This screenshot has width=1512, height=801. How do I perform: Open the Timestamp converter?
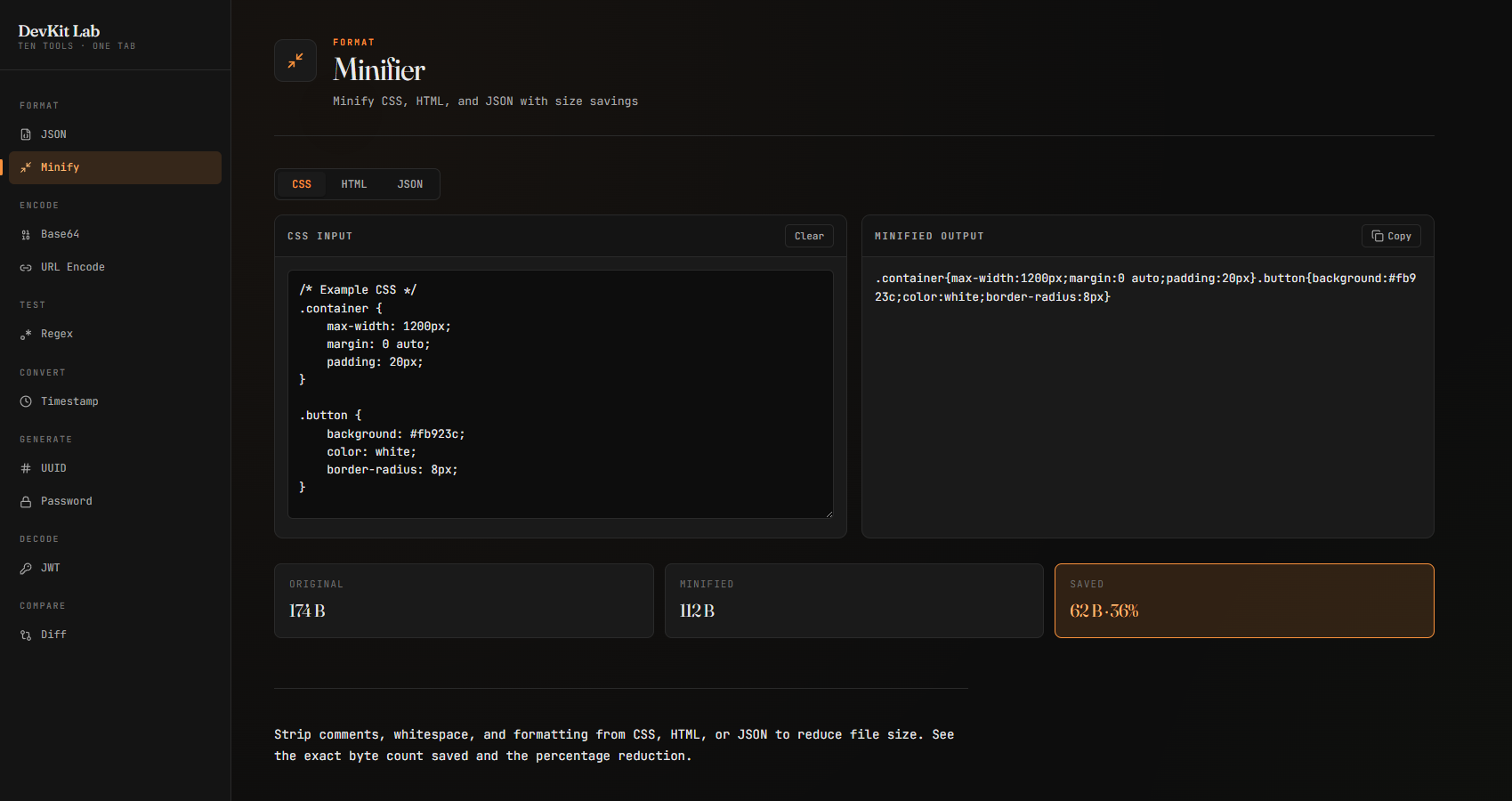(x=115, y=401)
